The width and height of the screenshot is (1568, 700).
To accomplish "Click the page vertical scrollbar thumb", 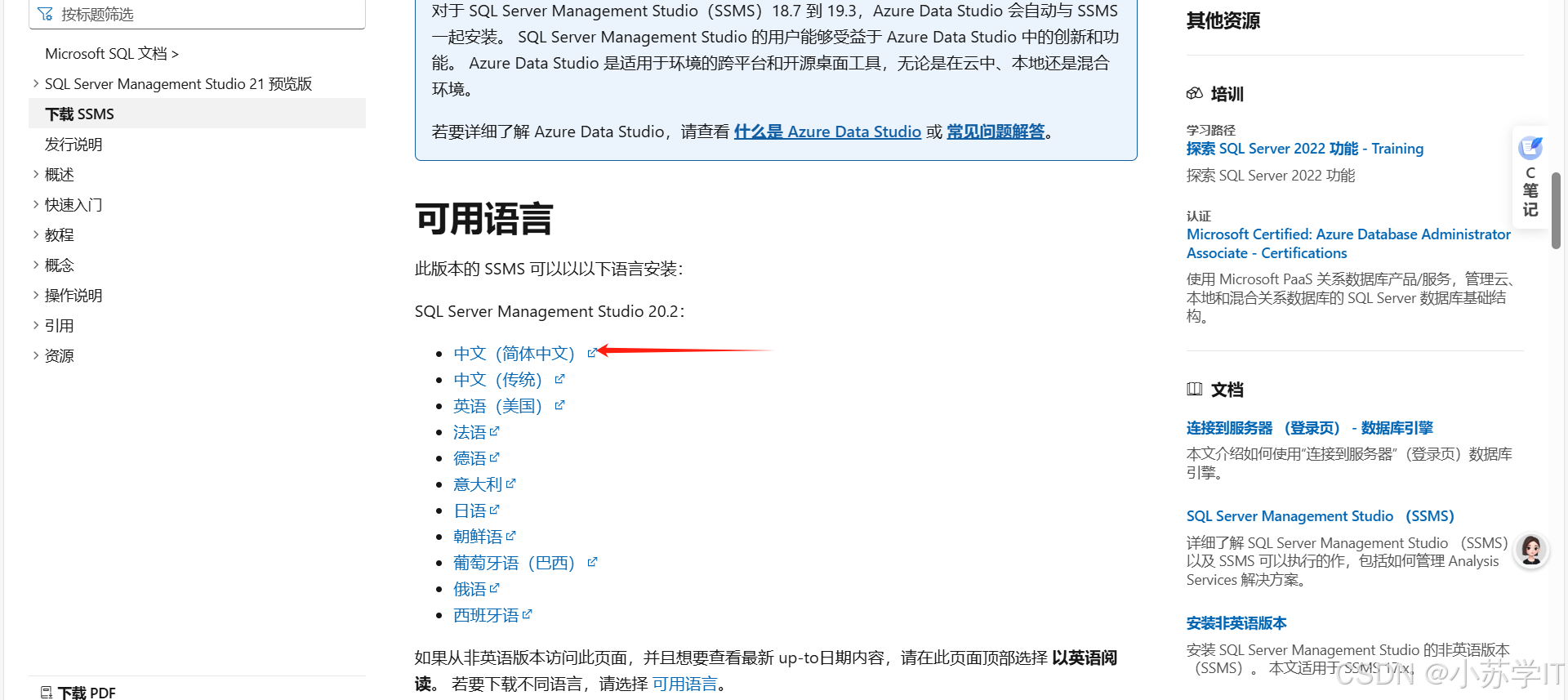I will [x=1556, y=210].
